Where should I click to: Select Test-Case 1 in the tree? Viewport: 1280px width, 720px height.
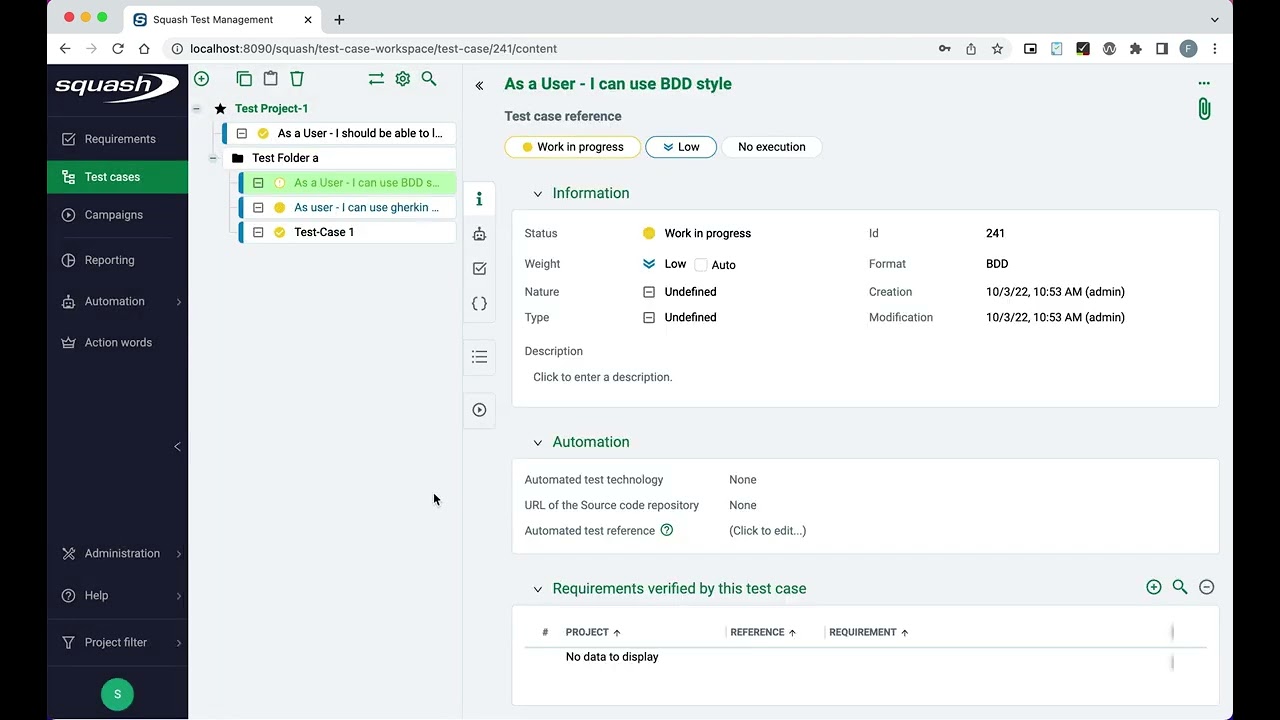324,232
